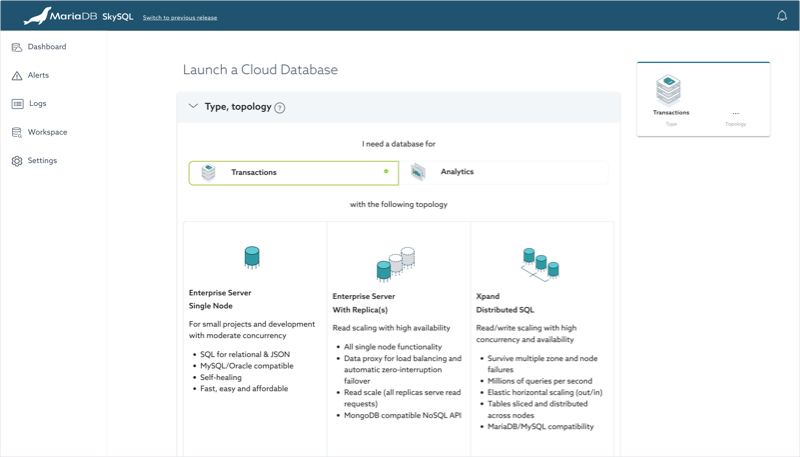Open the Workspace menu item

click(x=47, y=132)
